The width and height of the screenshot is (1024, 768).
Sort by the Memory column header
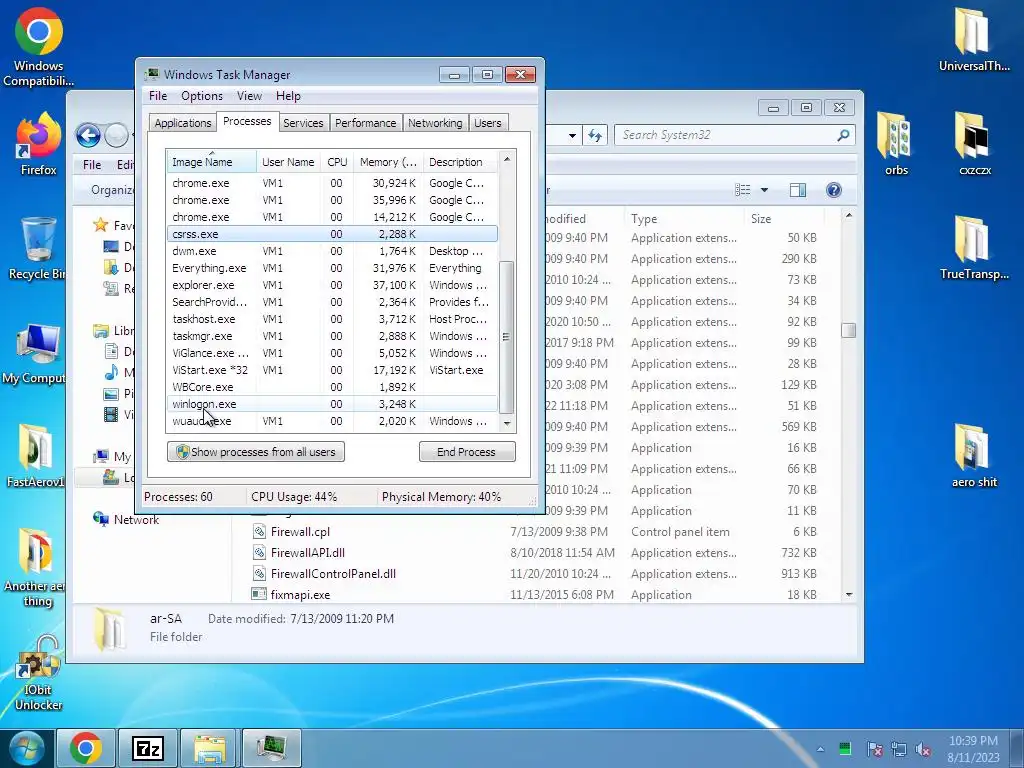tap(388, 162)
